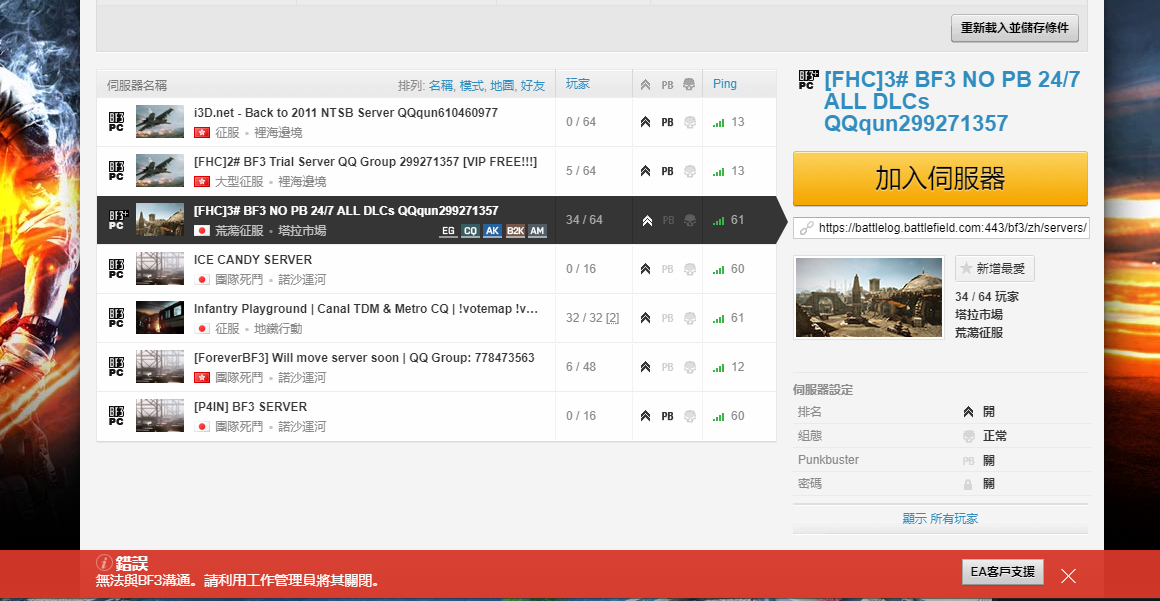Select [ForeverBF3] server row
This screenshot has width=1160, height=601.
click(x=436, y=366)
